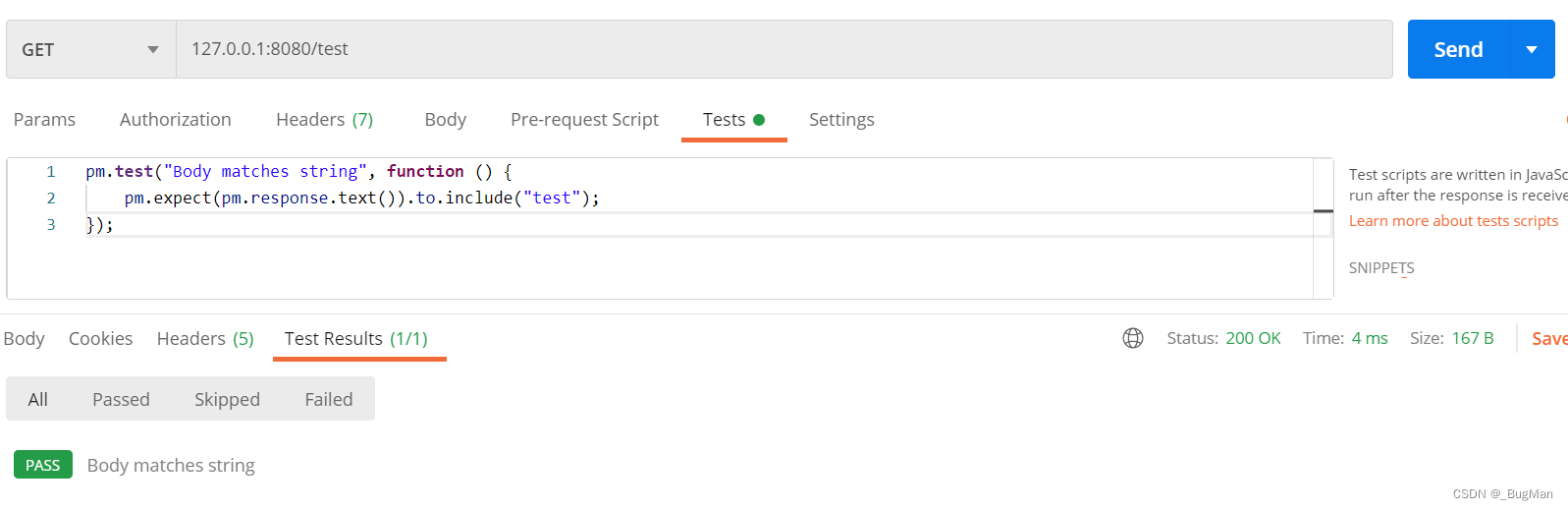This screenshot has width=1568, height=510.
Task: Click the green PASS badge
Action: coord(43,465)
